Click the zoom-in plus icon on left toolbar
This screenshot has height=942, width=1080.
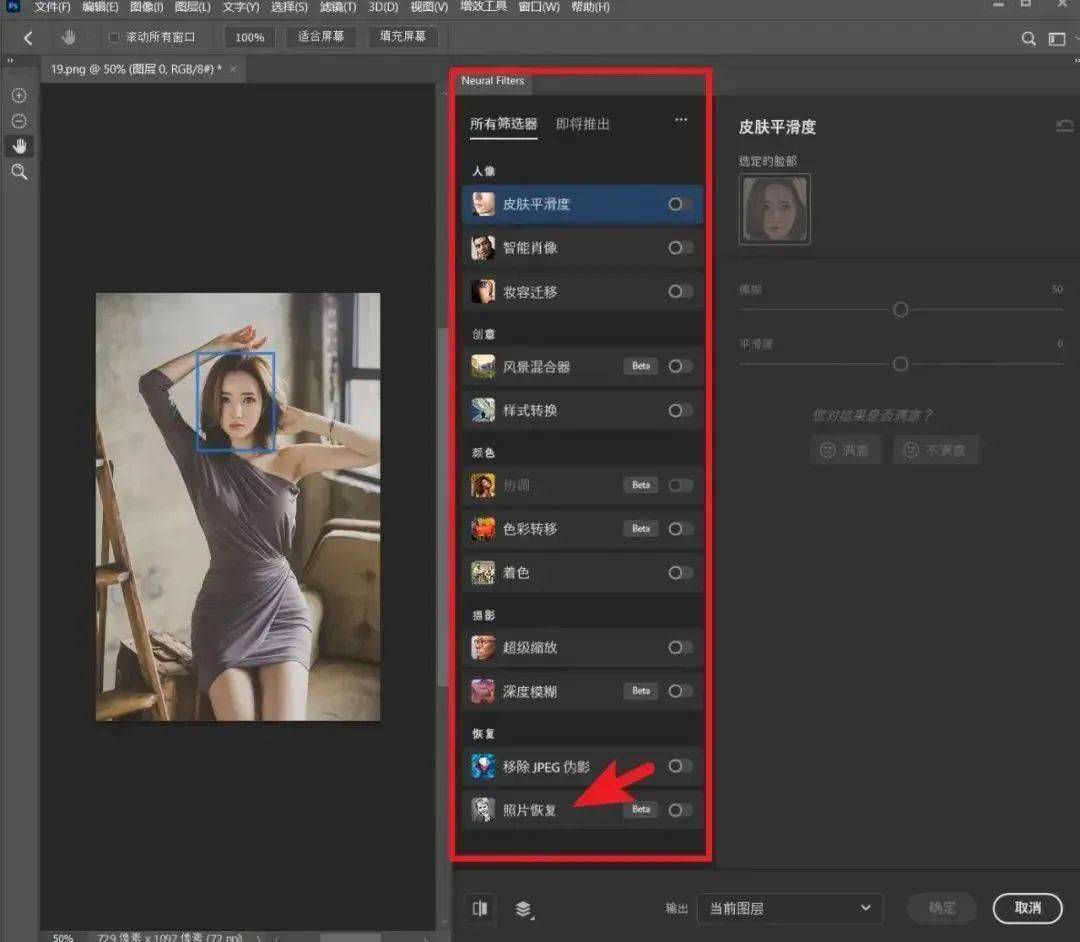19,95
